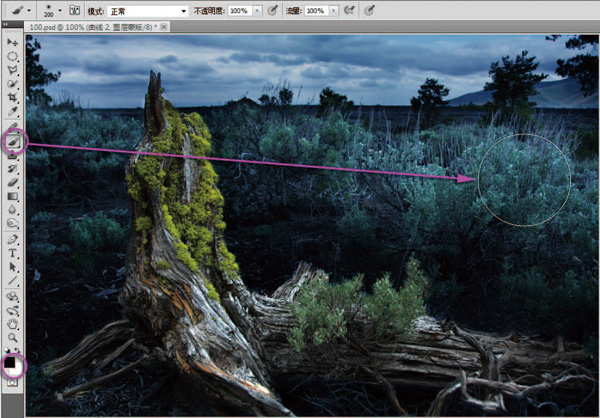This screenshot has height=418, width=600.
Task: Click the black foreground color swatch
Action: (x=11, y=361)
